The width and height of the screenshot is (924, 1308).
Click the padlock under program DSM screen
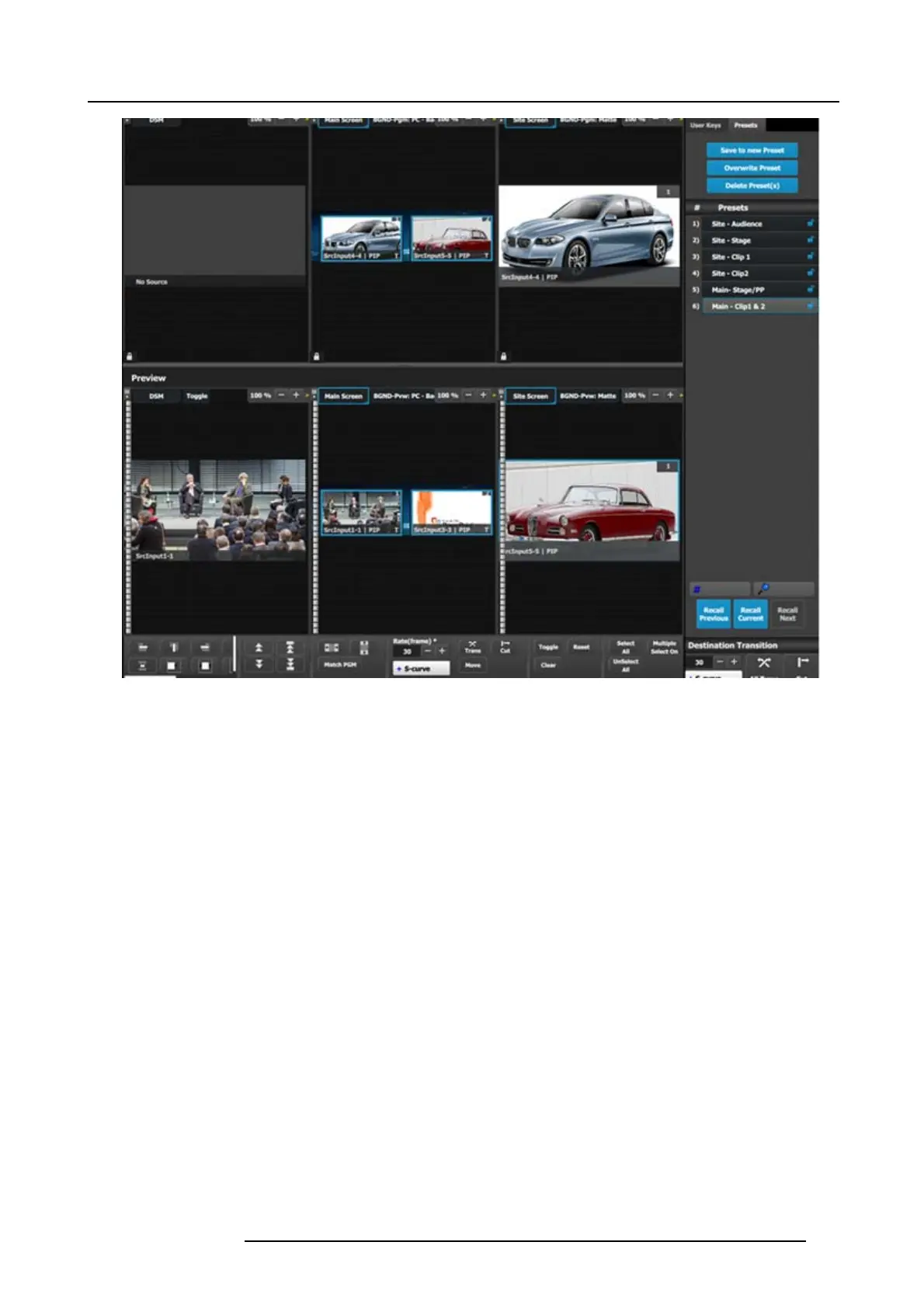(130, 357)
